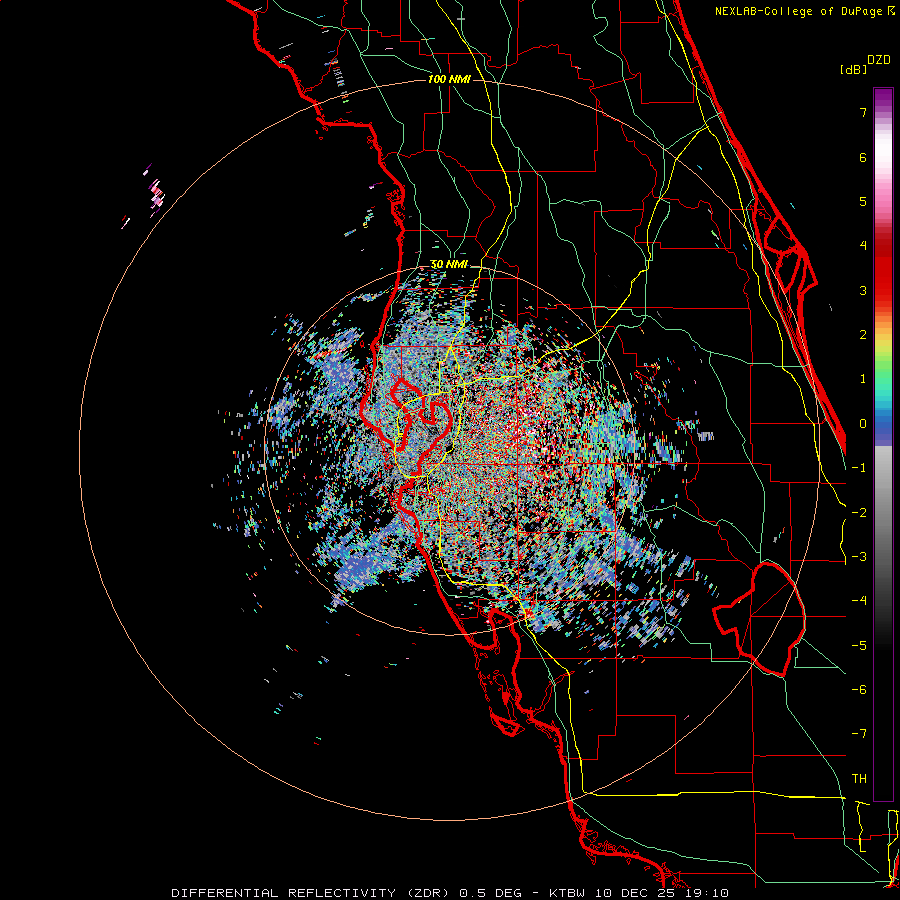Click the -7 value on color scale
This screenshot has height=900, width=900.
859,734
